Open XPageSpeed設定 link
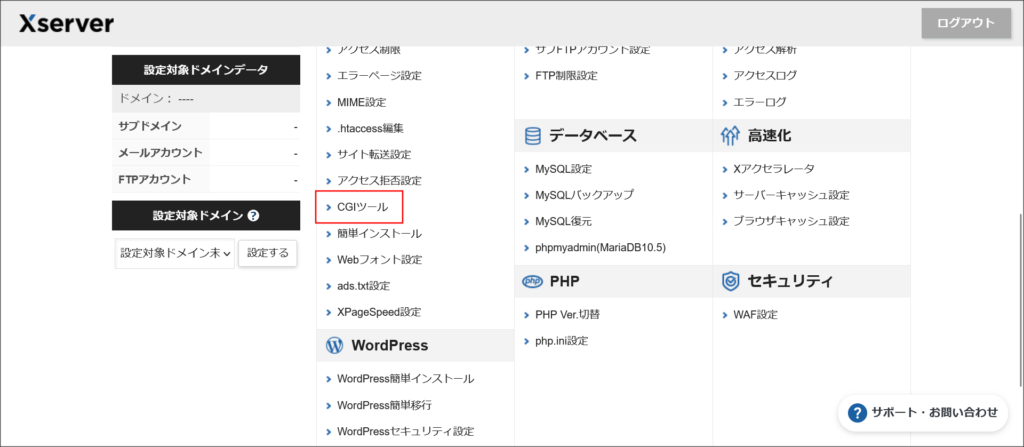The image size is (1024, 447). (378, 312)
